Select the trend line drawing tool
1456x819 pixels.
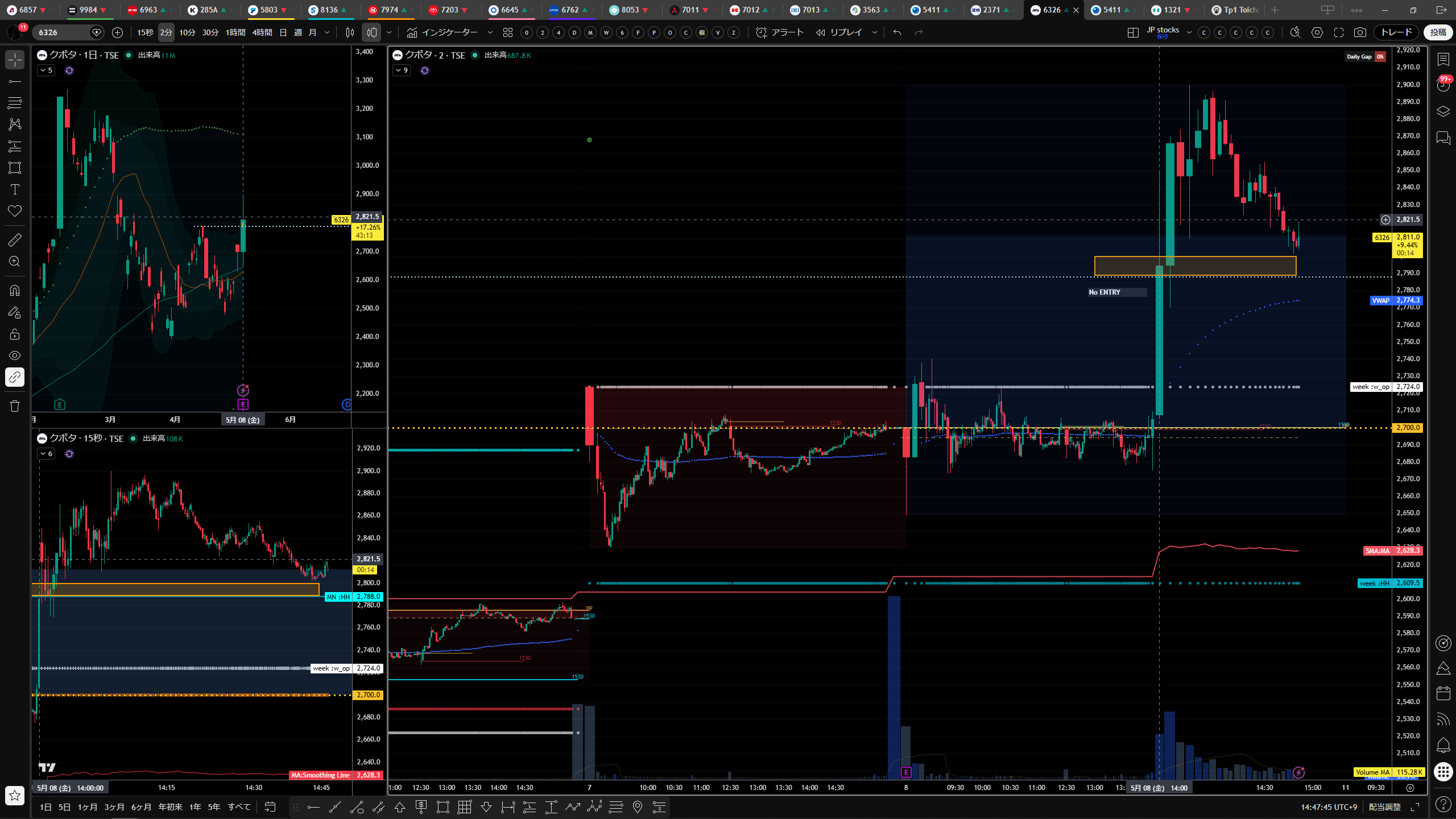15,81
